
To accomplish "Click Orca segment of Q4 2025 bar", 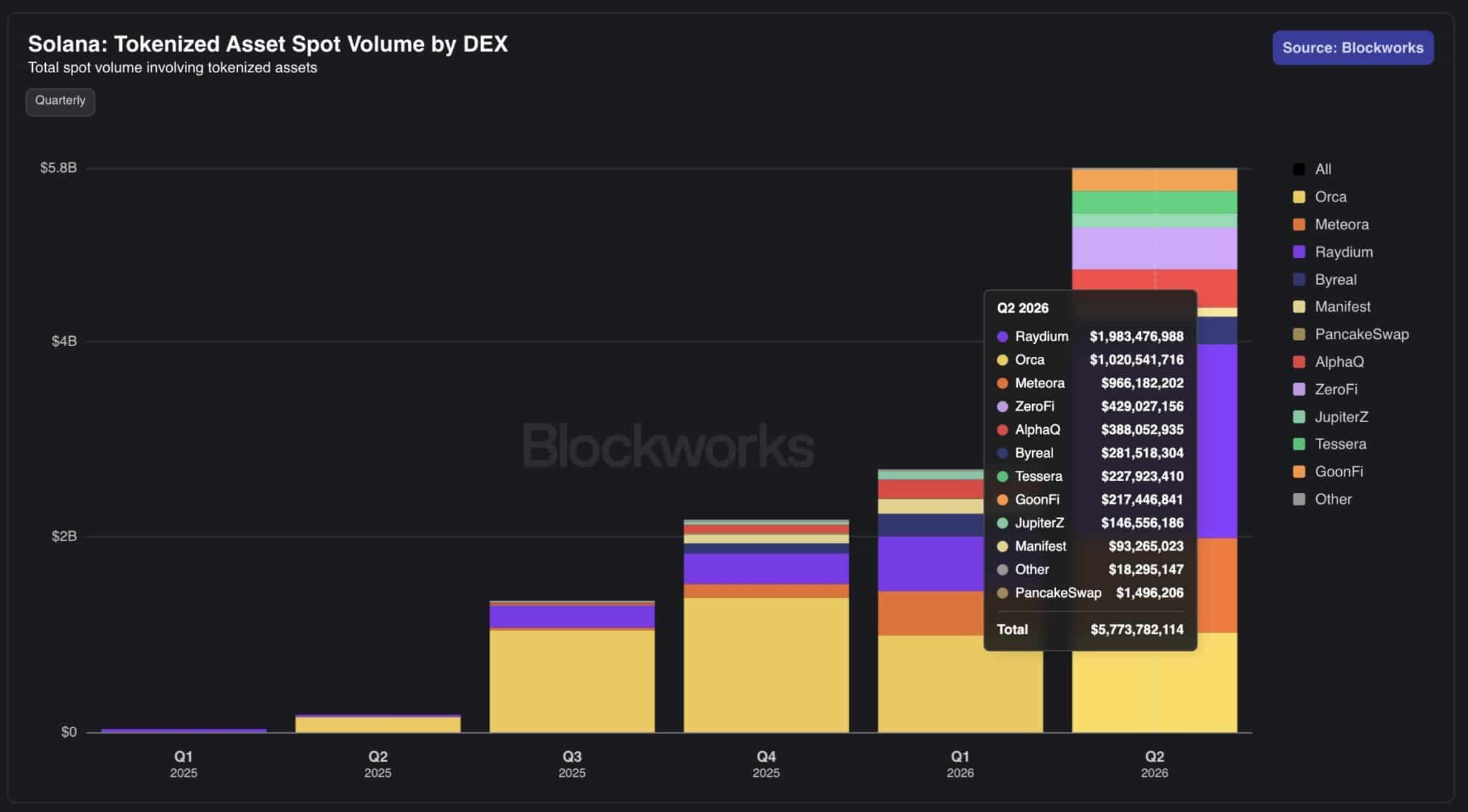I will coord(766,665).
